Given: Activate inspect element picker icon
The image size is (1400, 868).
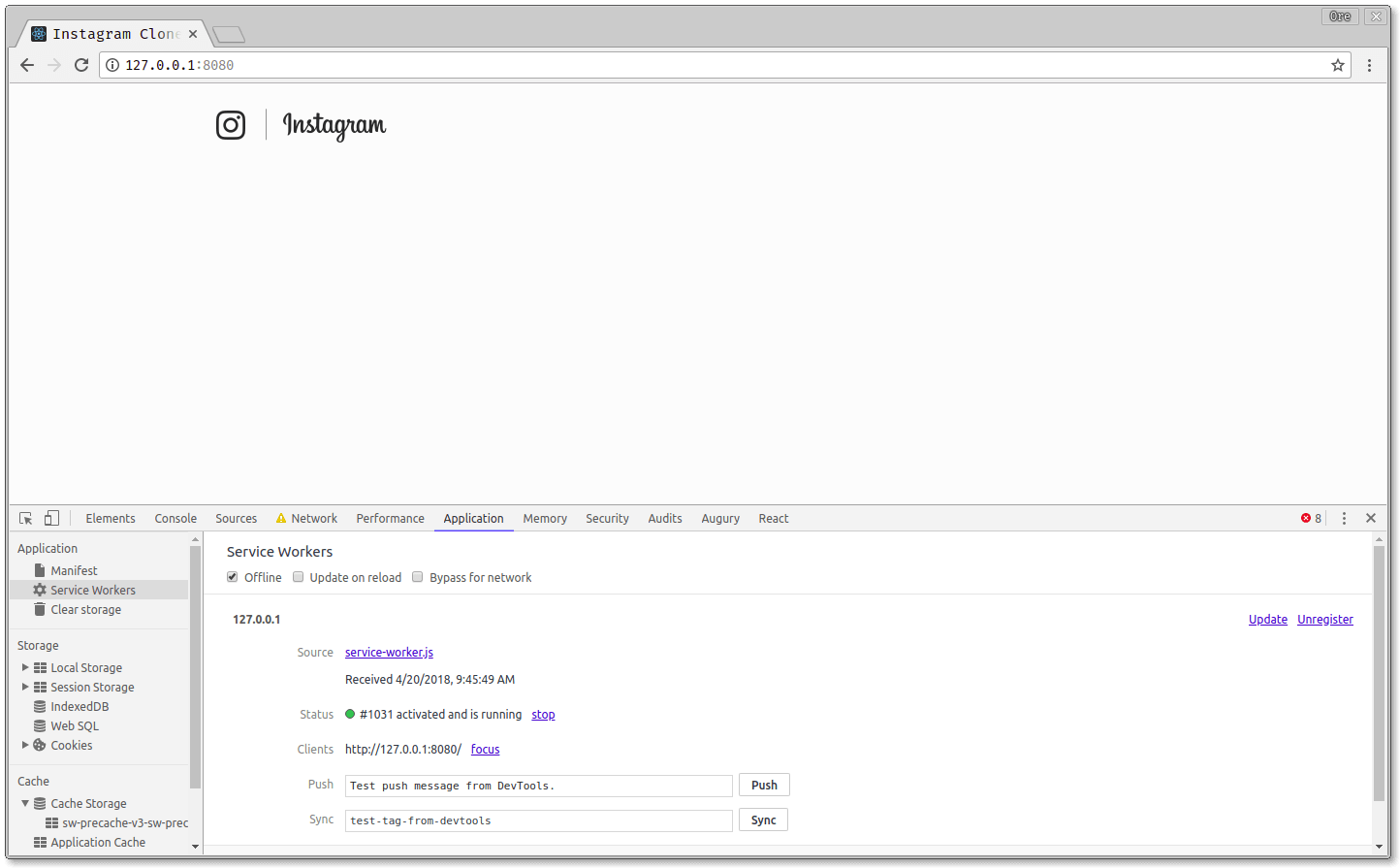Looking at the screenshot, I should point(26,519).
